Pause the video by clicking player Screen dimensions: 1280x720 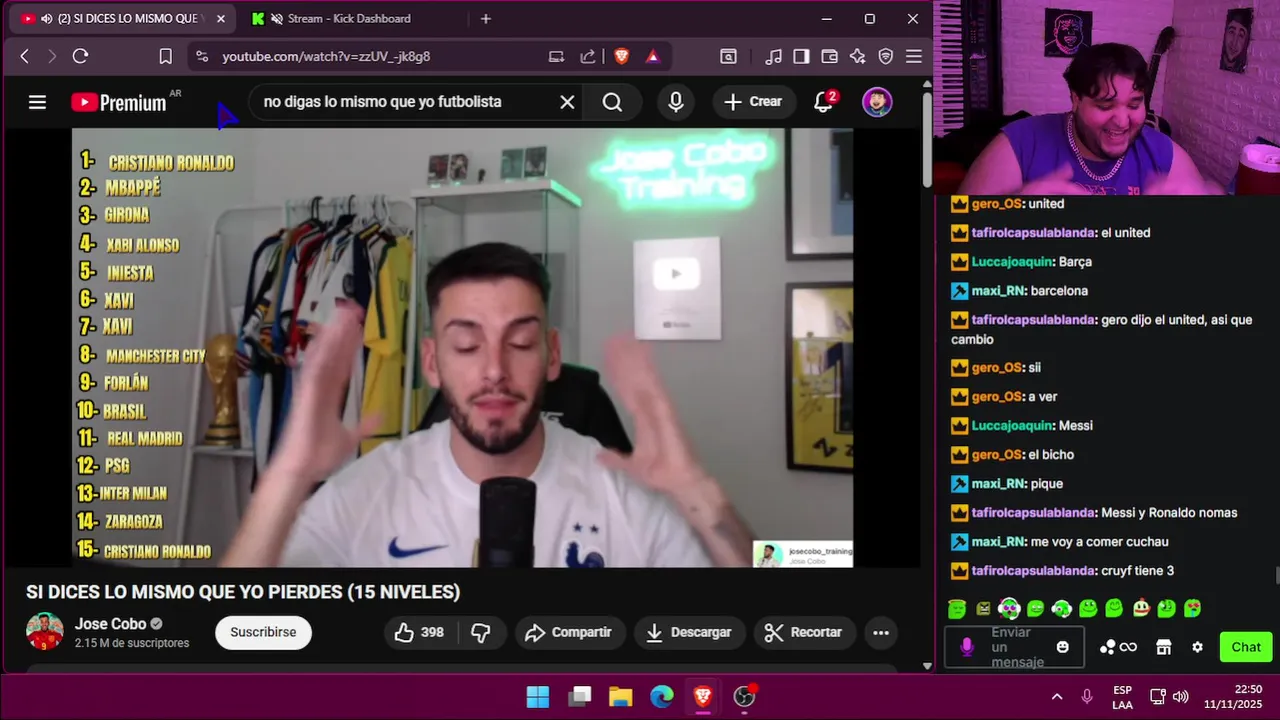462,348
